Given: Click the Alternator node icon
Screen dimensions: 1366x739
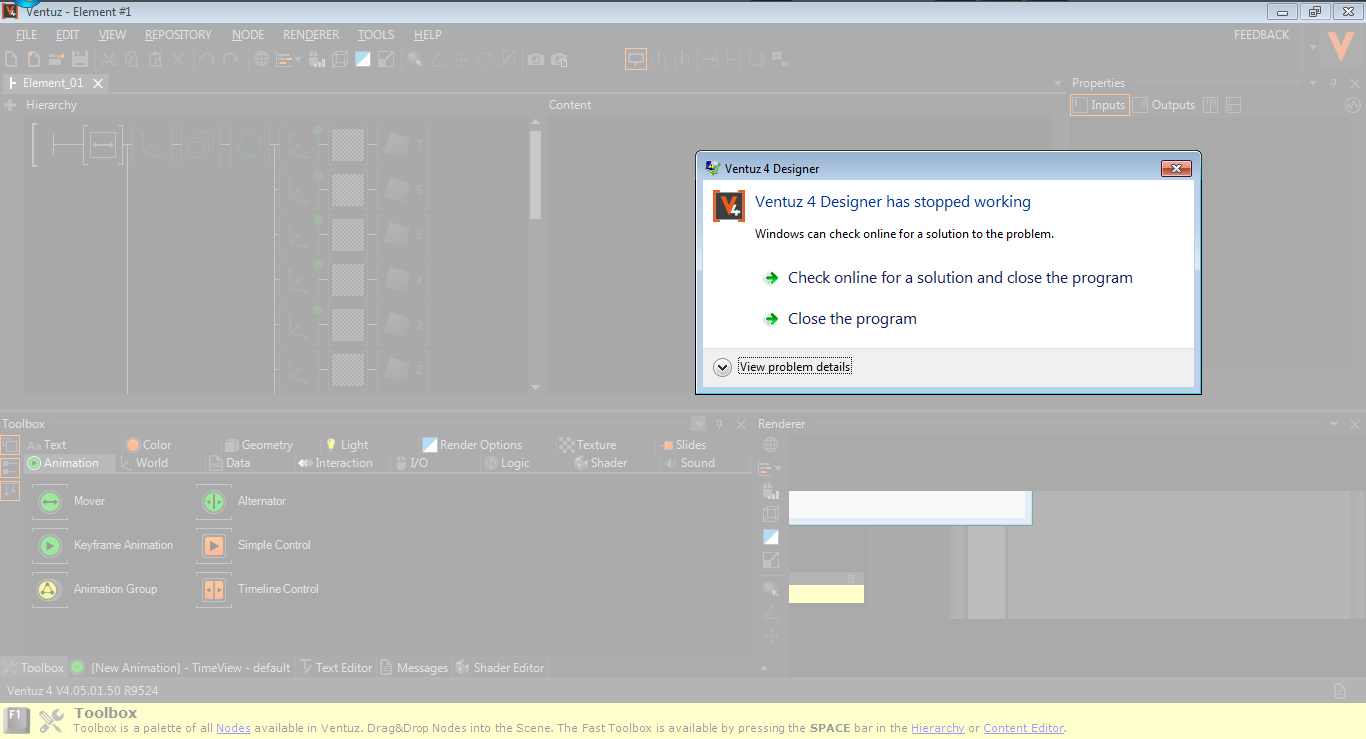Looking at the screenshot, I should point(214,501).
